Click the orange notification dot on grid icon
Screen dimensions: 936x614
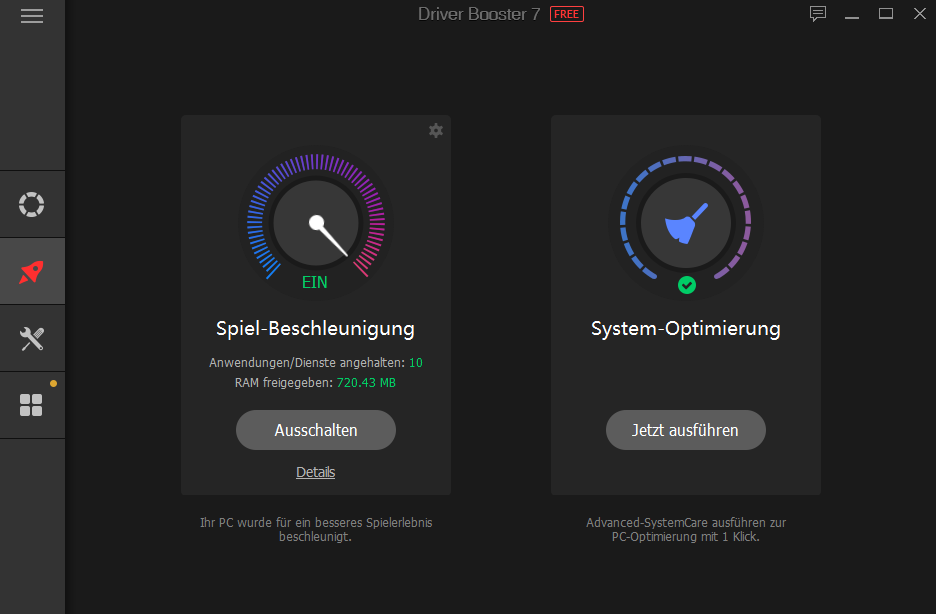[54, 382]
